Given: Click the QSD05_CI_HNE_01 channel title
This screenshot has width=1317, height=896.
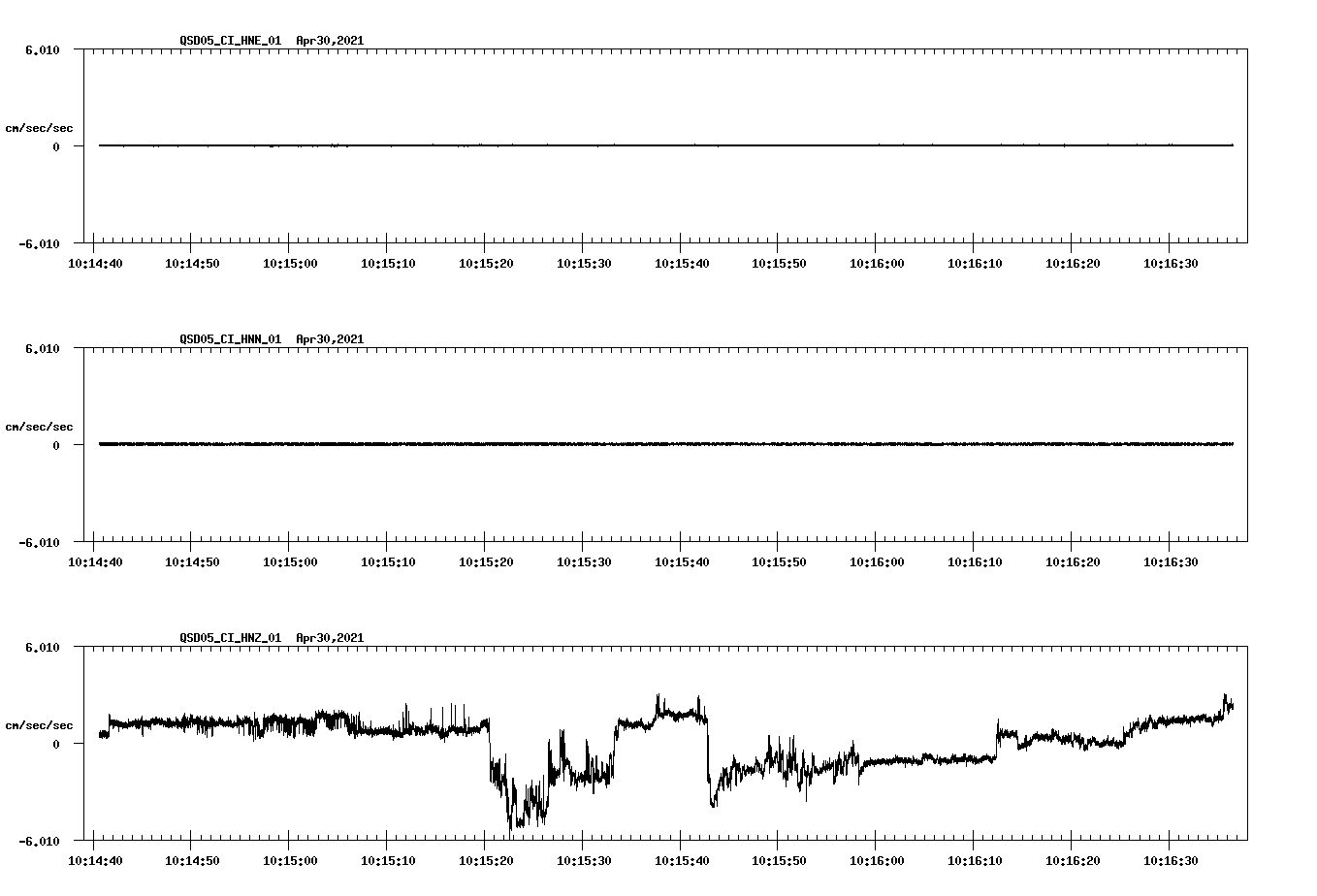Looking at the screenshot, I should pos(228,42).
